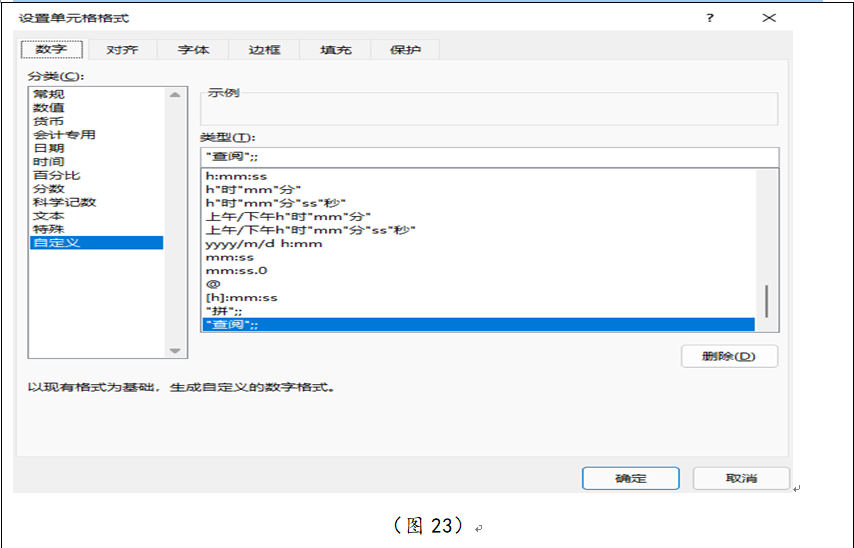Viewport: 854px width, 548px height.
Task: Select 日期 category in list
Action: [48, 148]
